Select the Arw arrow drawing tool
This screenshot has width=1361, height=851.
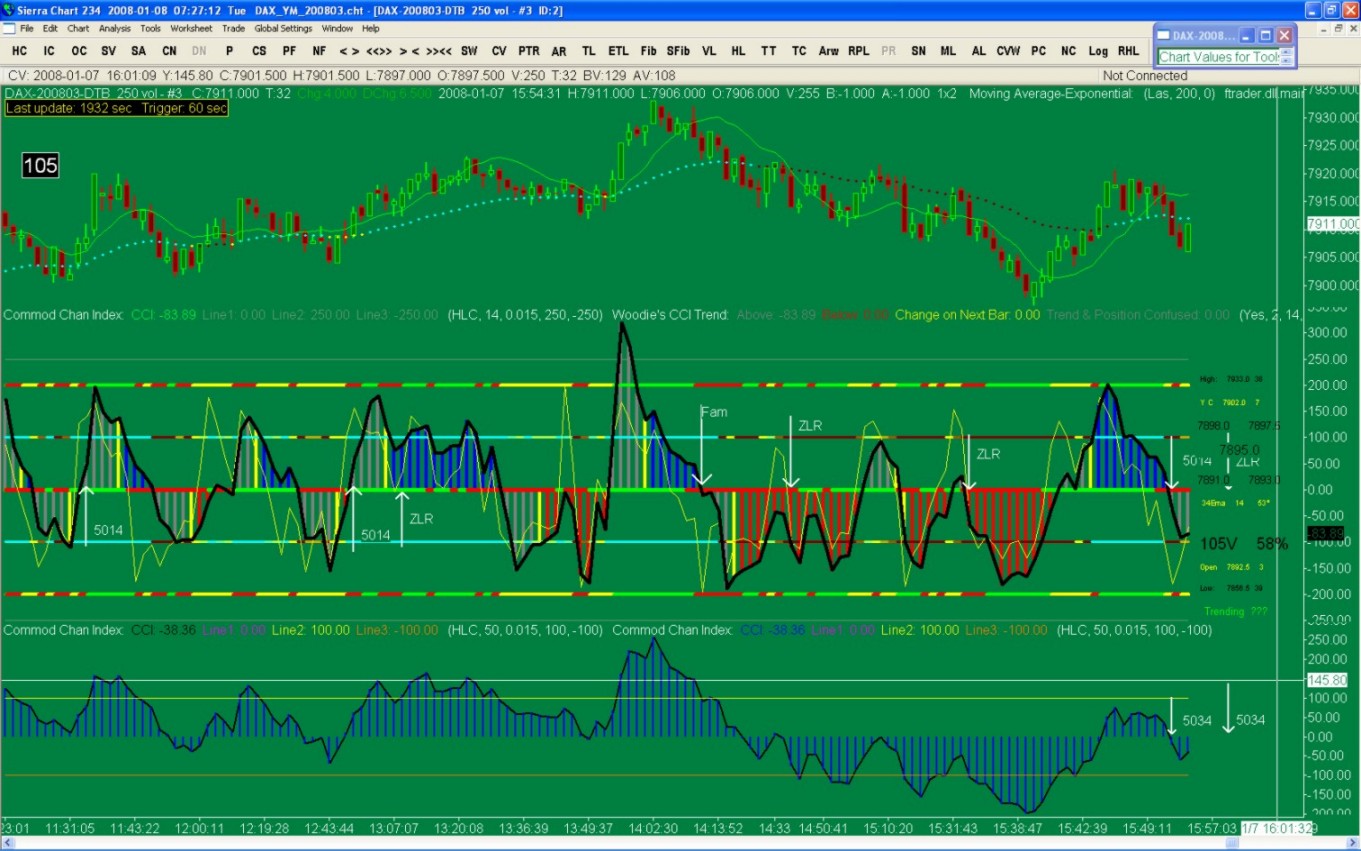(x=829, y=51)
